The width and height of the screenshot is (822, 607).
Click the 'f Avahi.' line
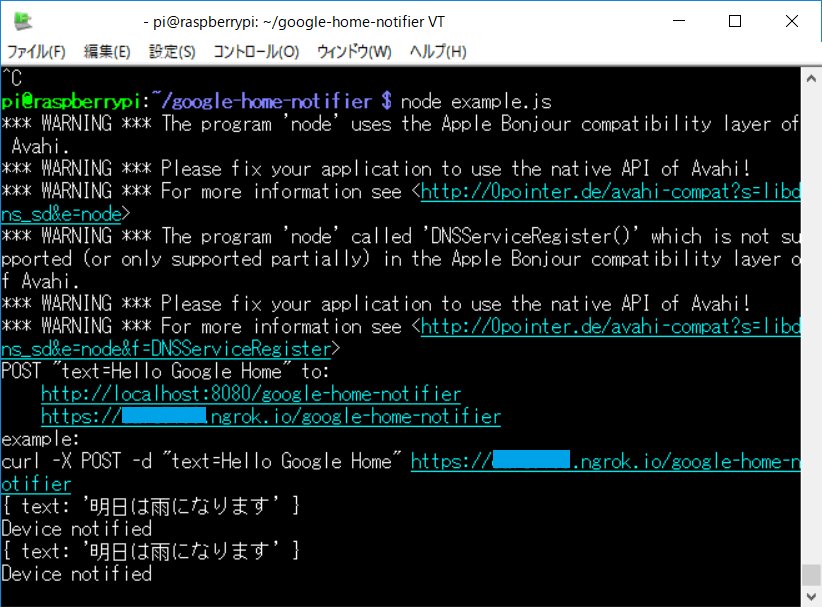tap(40, 281)
